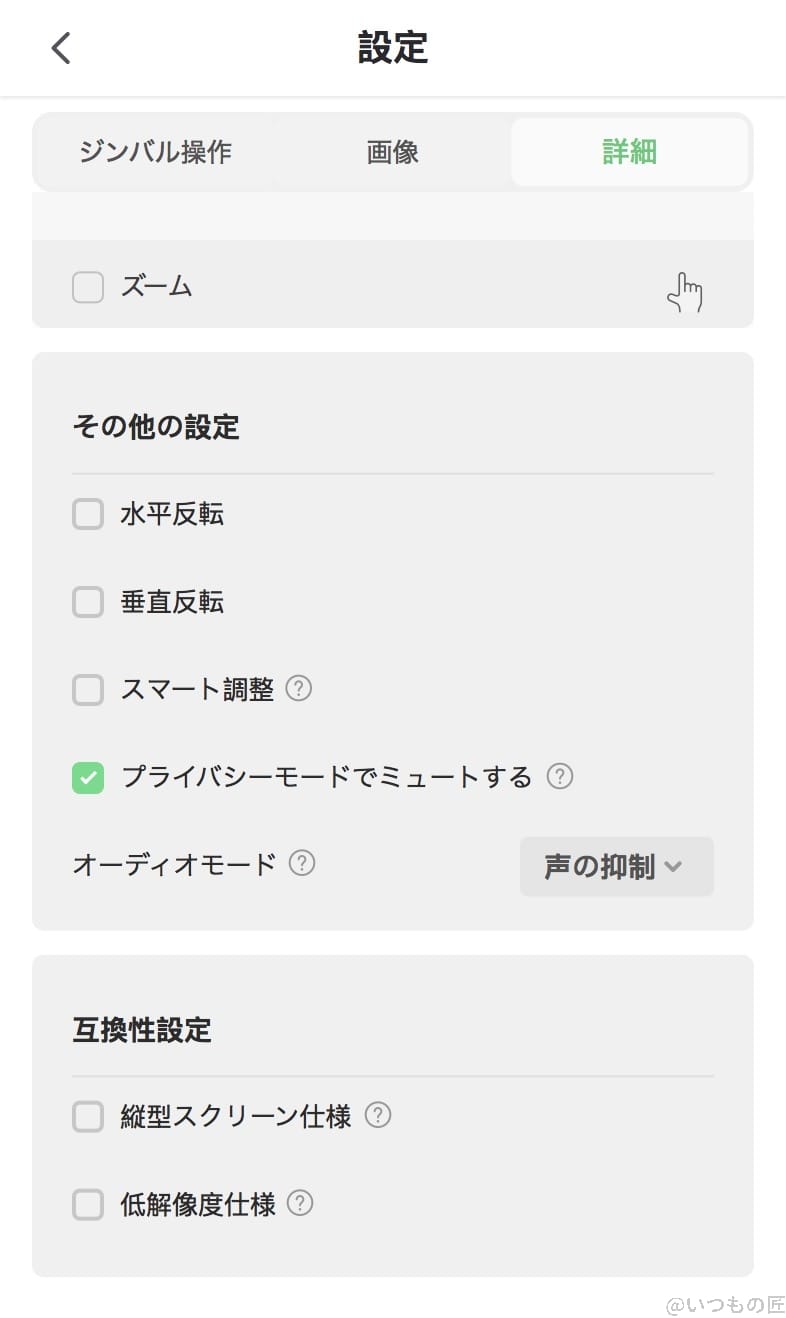This screenshot has height=1318, width=786.
Task: Open the 声の抑制 audio mode dropdown
Action: point(616,866)
